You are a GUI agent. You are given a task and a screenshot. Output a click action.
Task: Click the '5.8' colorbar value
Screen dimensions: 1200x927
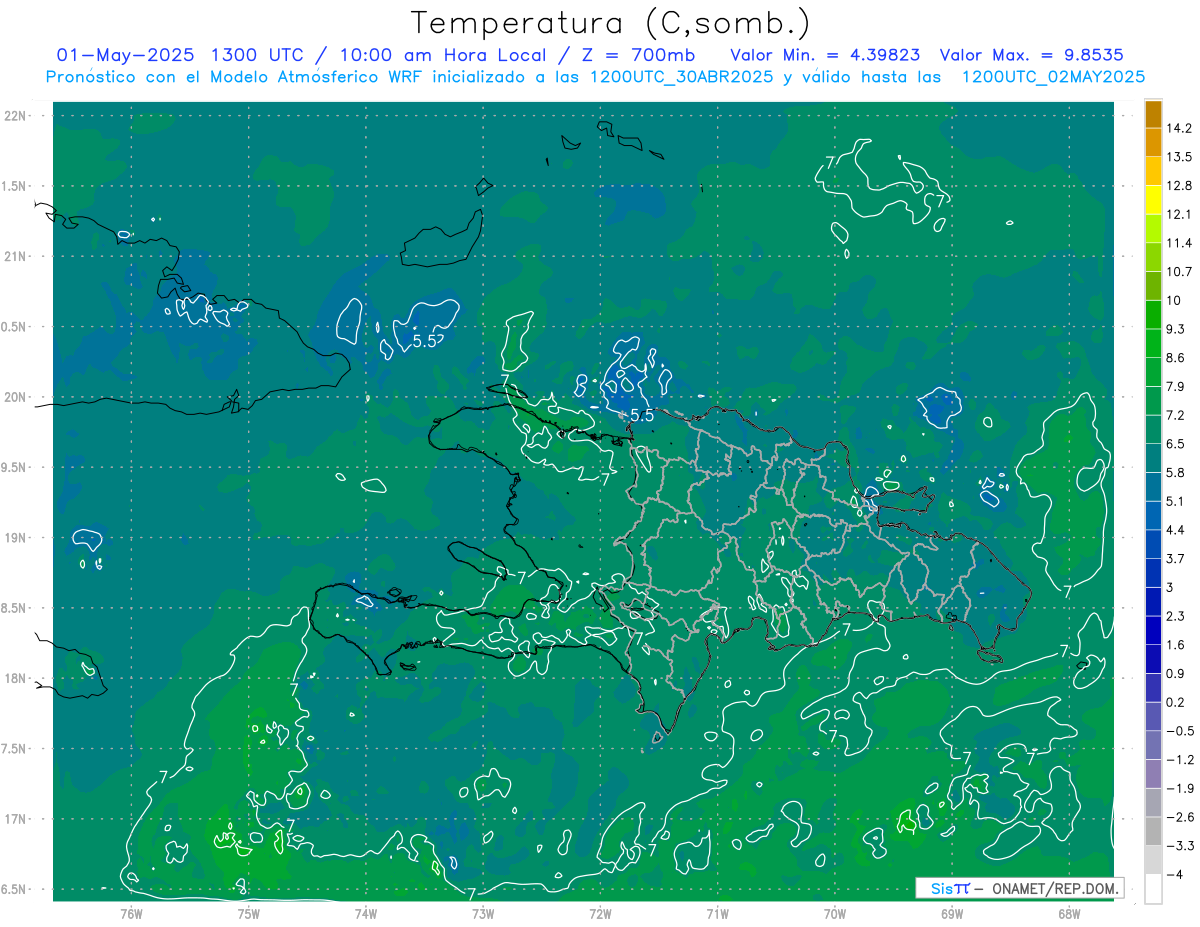(x=1177, y=473)
